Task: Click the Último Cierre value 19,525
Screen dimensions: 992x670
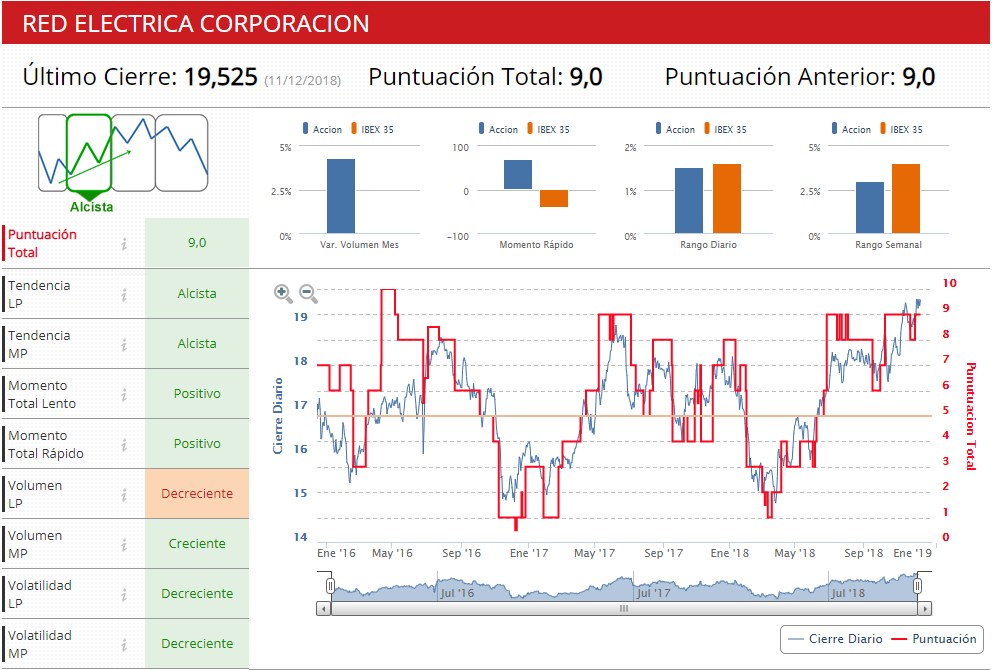Action: [x=221, y=77]
